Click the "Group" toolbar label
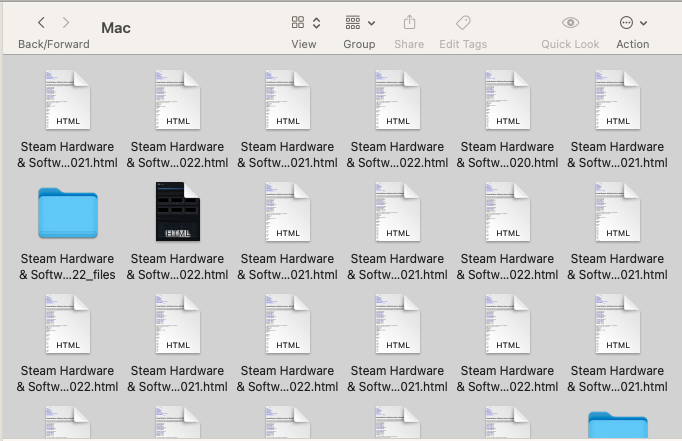This screenshot has height=441, width=682. [x=359, y=44]
